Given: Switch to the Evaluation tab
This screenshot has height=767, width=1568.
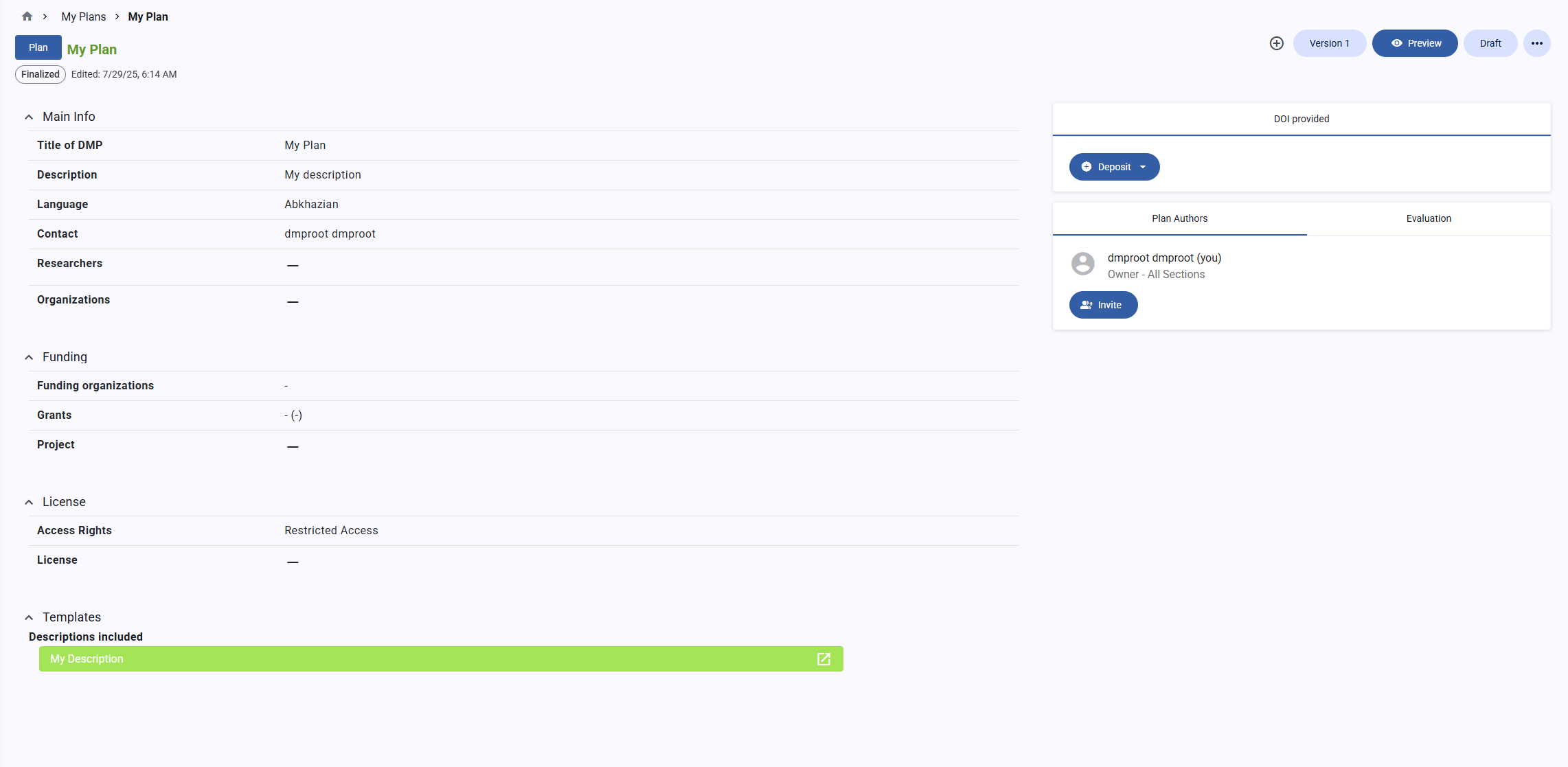Looking at the screenshot, I should 1428,218.
